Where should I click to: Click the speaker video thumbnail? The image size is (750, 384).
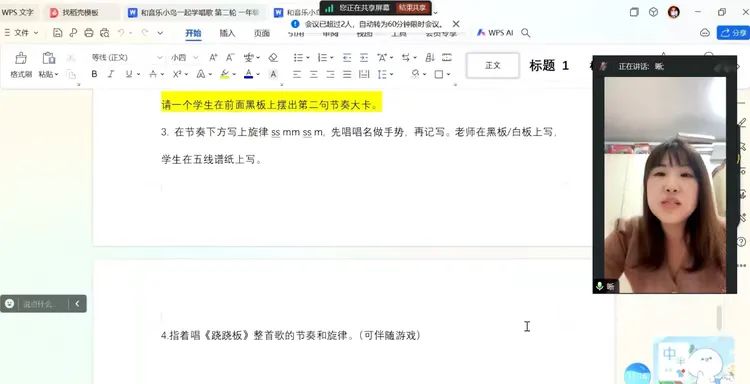click(665, 185)
